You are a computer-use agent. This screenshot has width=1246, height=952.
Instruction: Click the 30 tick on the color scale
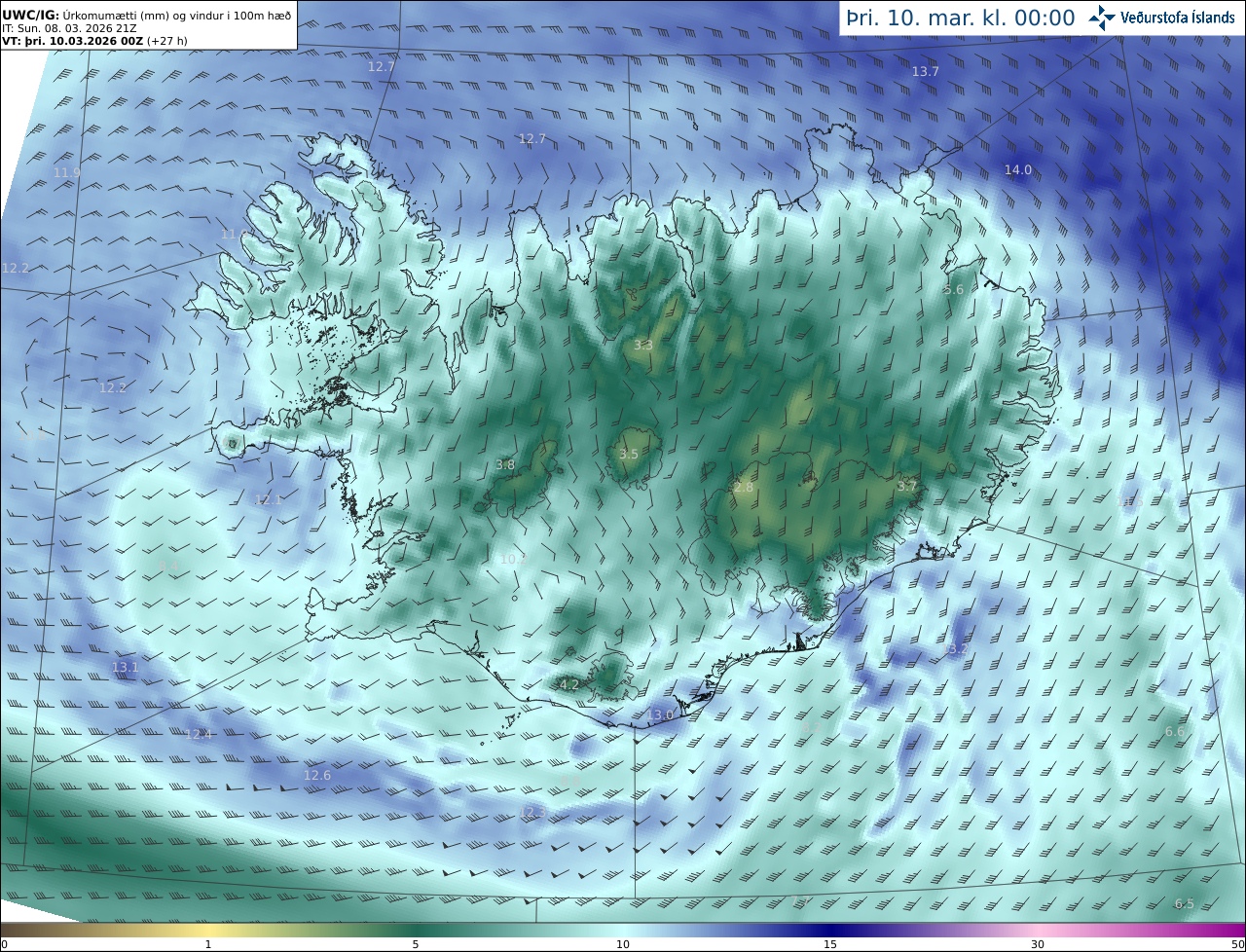tap(1038, 944)
